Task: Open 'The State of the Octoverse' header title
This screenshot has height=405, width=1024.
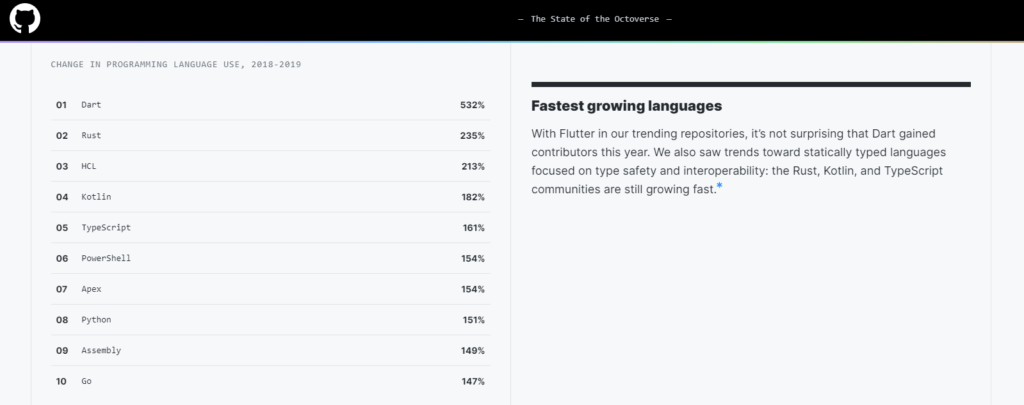Action: (594, 19)
